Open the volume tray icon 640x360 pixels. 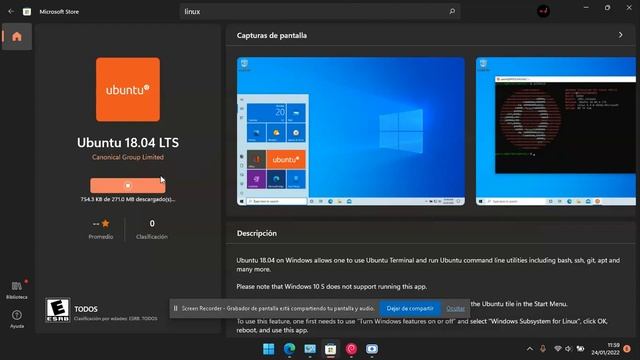click(x=569, y=349)
